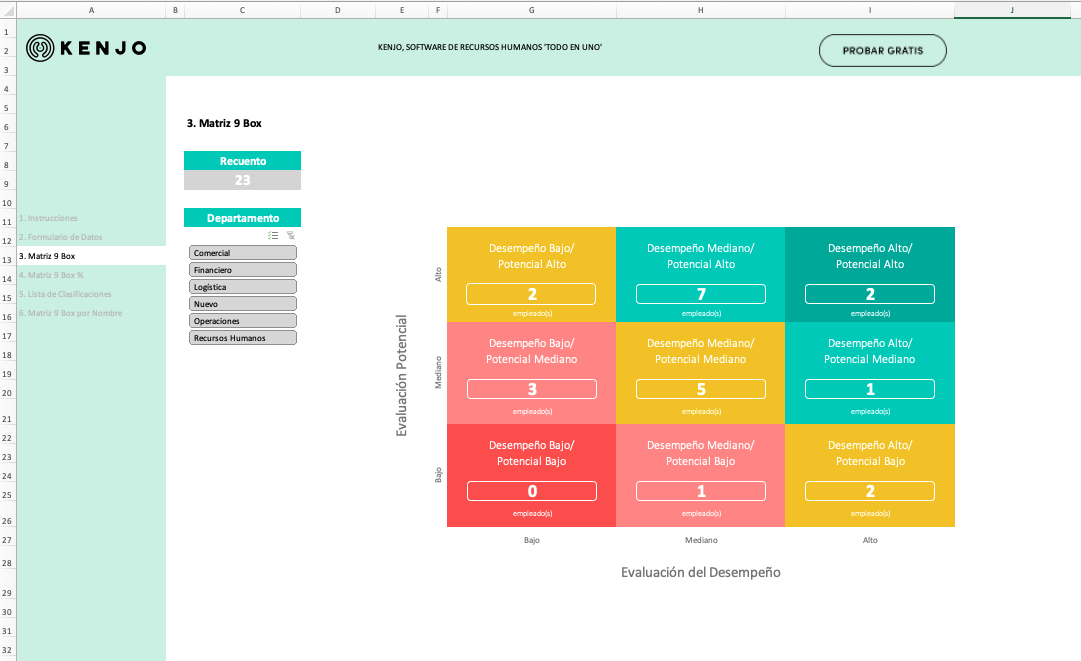Select Logística in the department slicer

[242, 287]
